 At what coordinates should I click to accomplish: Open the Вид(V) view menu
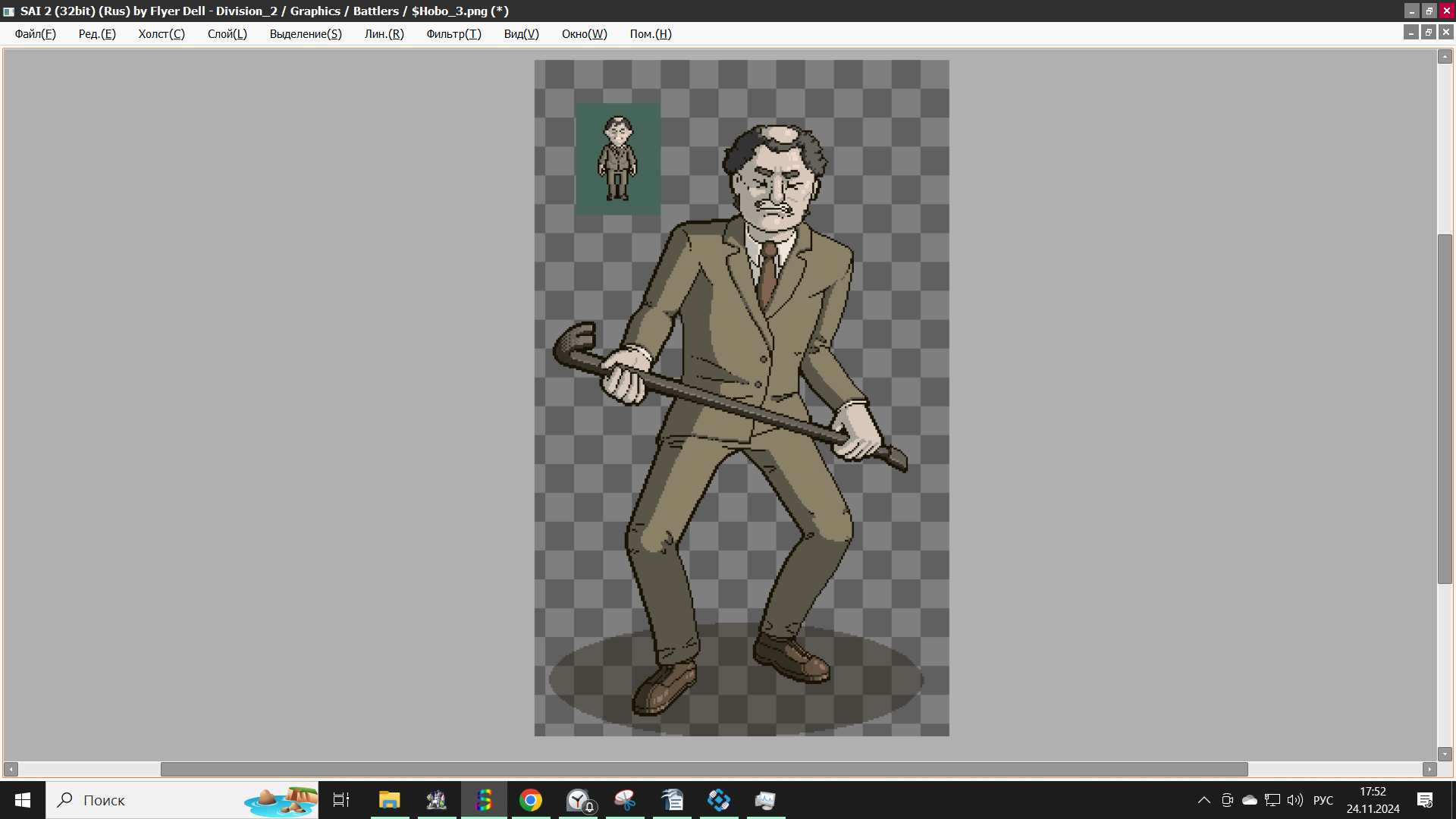[x=521, y=34]
